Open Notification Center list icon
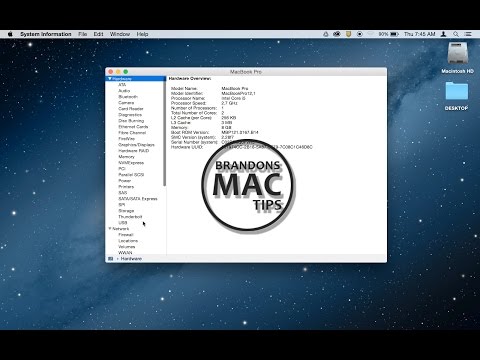Viewport: 480px width, 360px height. pyautogui.click(x=468, y=34)
